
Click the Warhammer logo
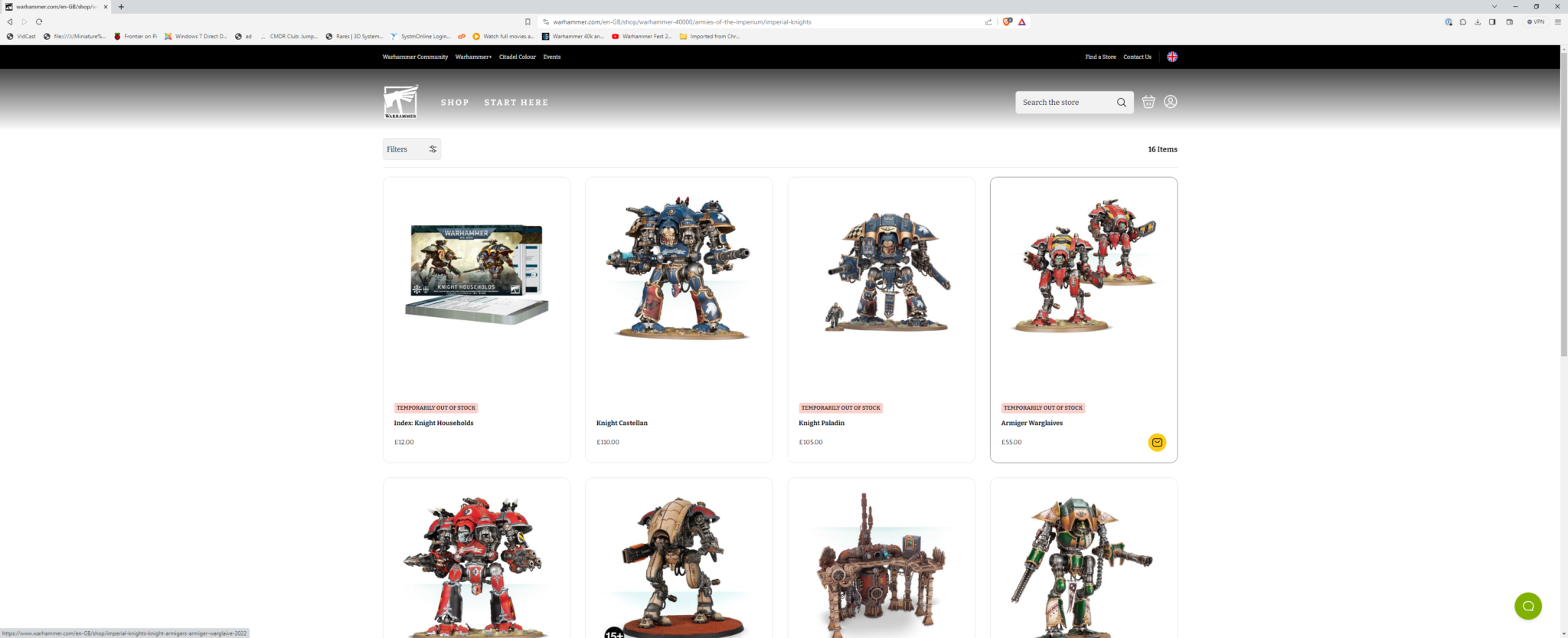click(x=400, y=102)
